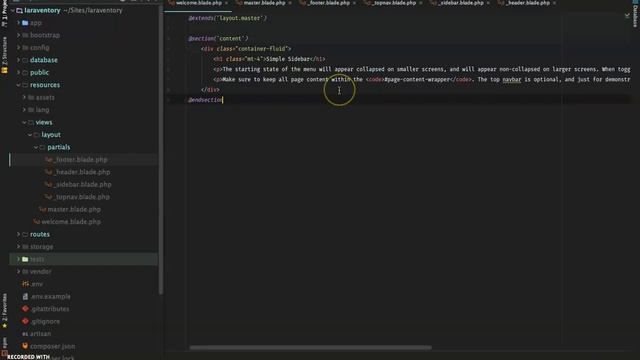Collapse the views folder
The image size is (640, 360).
pyautogui.click(x=24, y=122)
